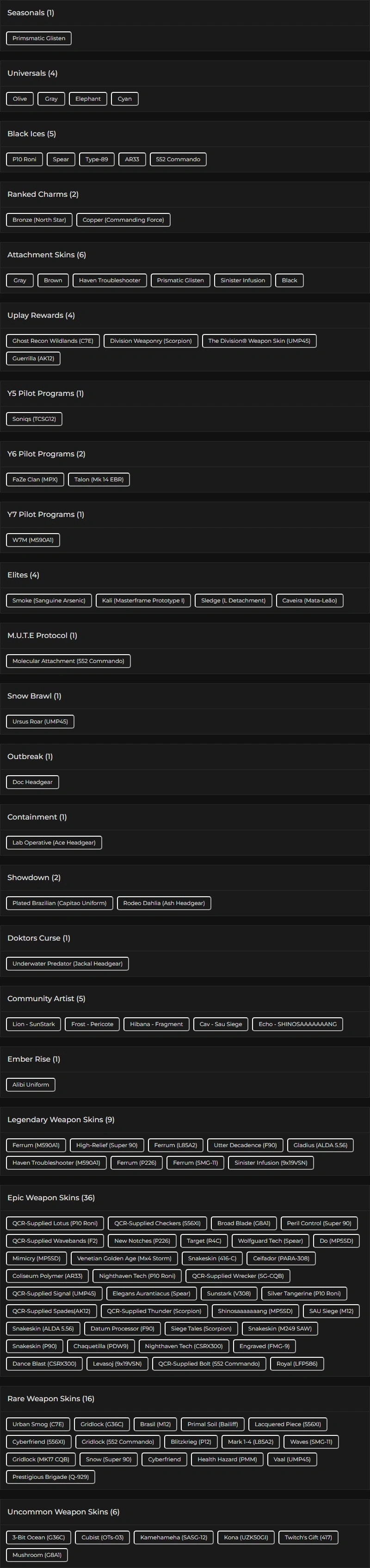The height and width of the screenshot is (1568, 370).
Task: Click the Soniqs (TCSG12) pilot program tag
Action: [34, 419]
